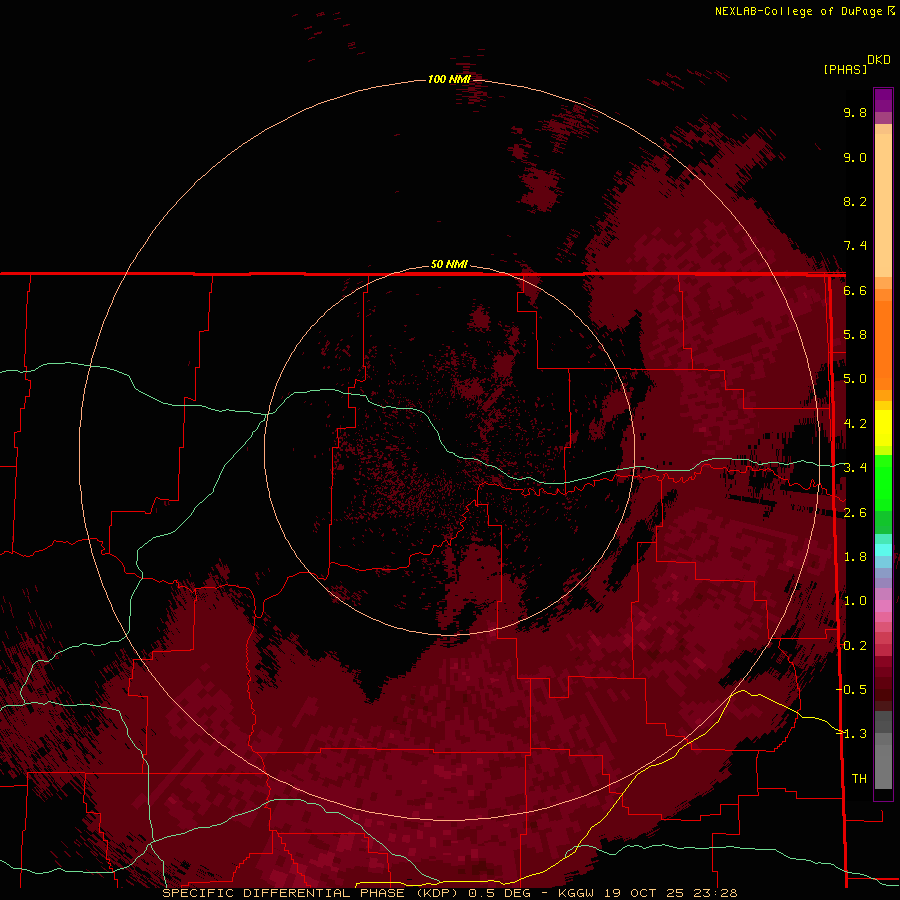Click the bright green segment of color bar
Image resolution: width=900 pixels, height=900 pixels.
pyautogui.click(x=883, y=482)
